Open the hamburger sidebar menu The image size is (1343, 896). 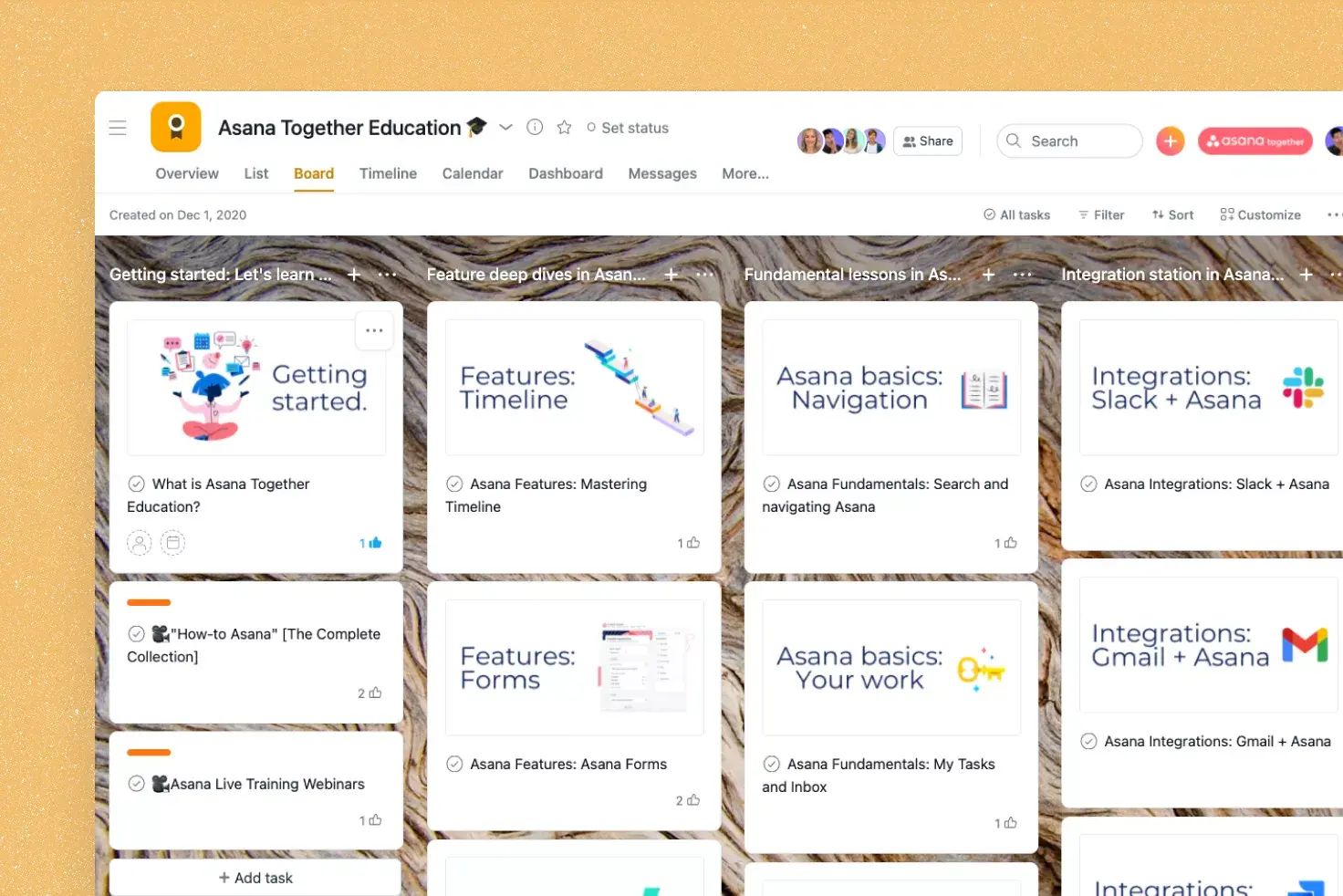(118, 128)
